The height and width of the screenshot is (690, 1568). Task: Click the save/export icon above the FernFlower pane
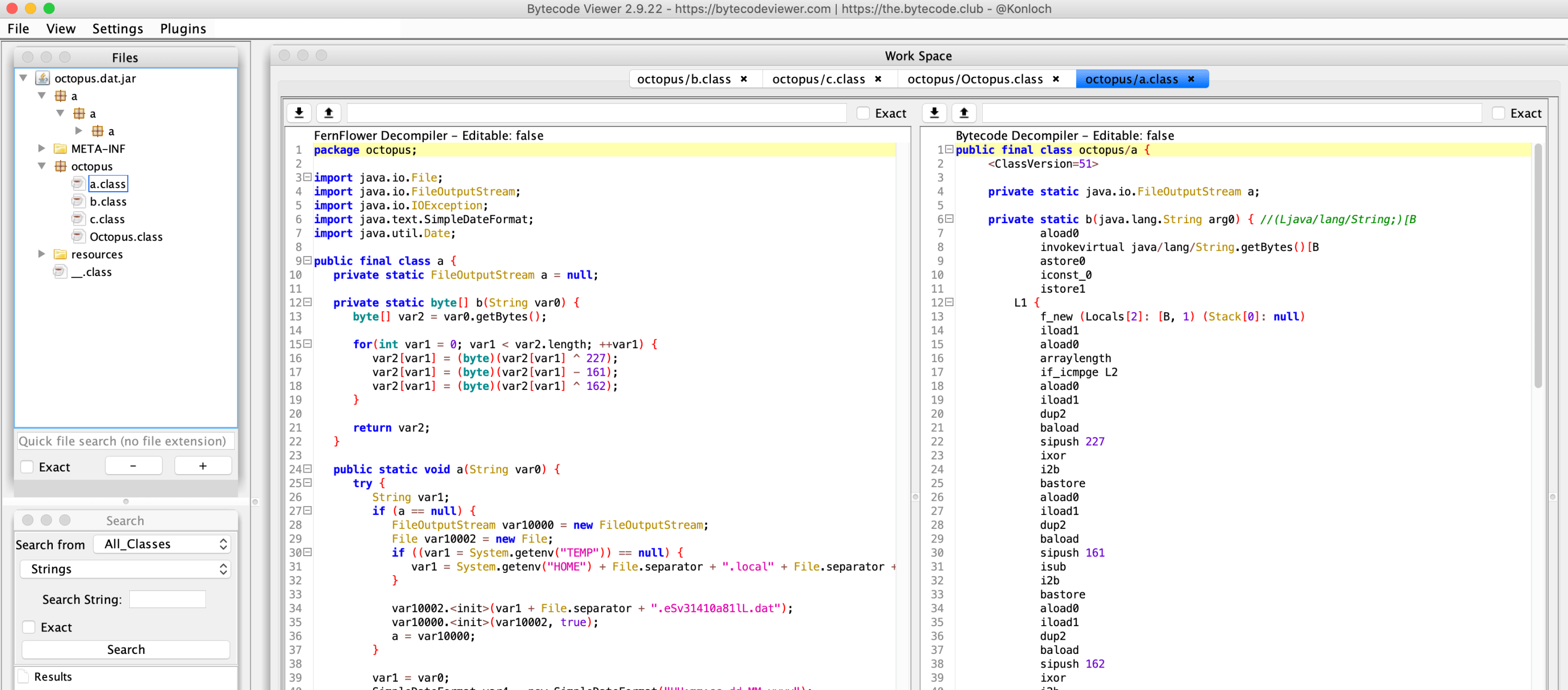click(299, 113)
